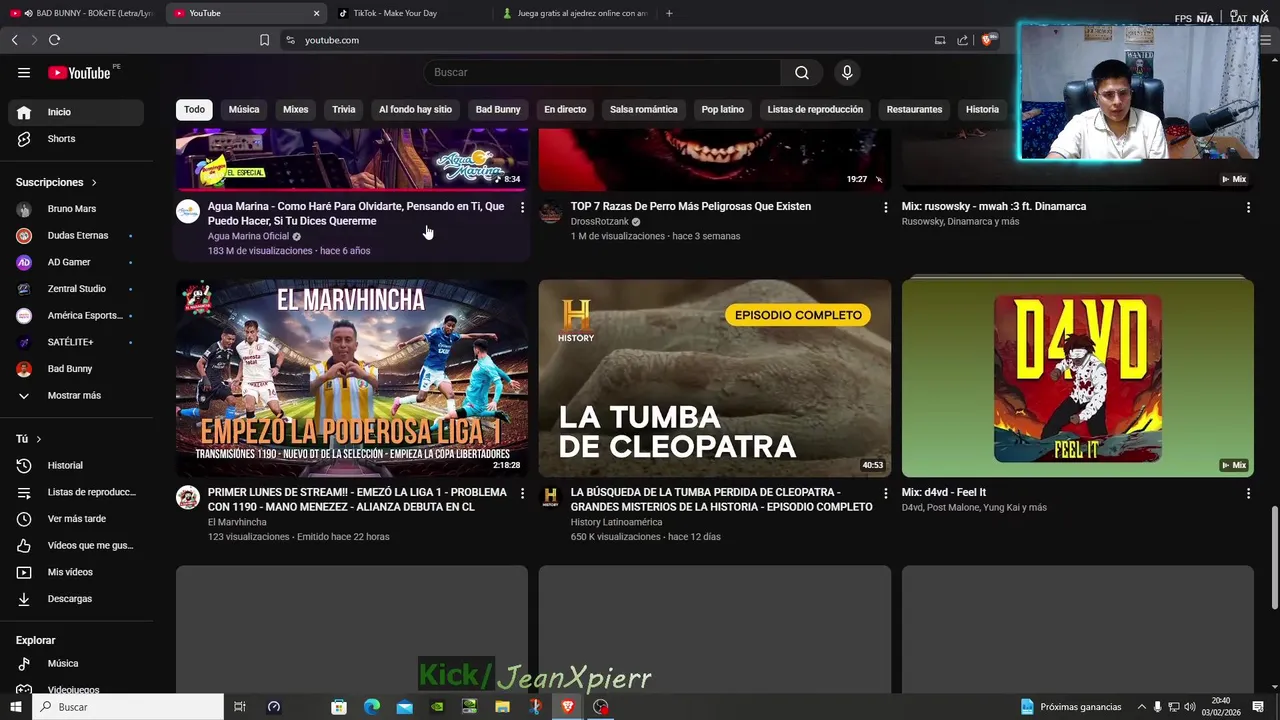Open Brave browser from taskbar
The height and width of the screenshot is (720, 1280).
point(568,707)
